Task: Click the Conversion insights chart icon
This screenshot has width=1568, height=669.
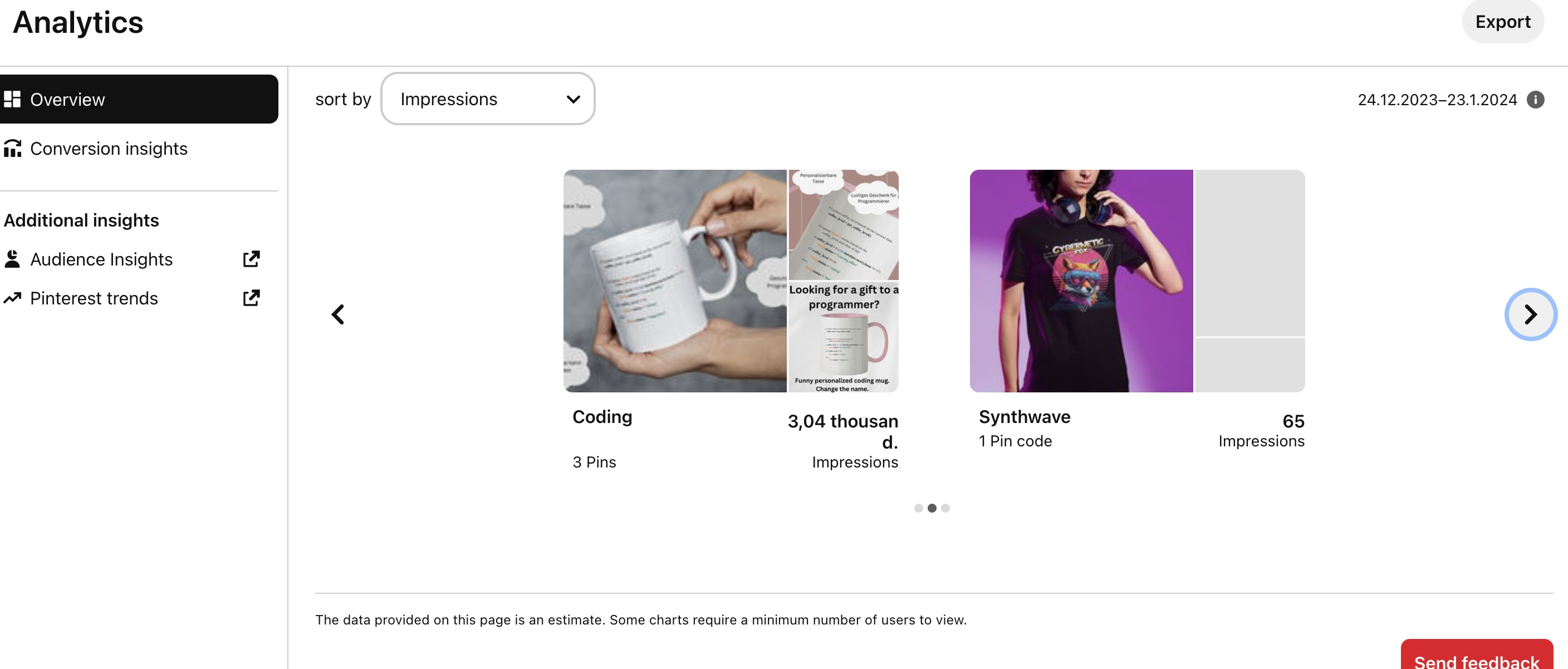Action: (x=12, y=149)
